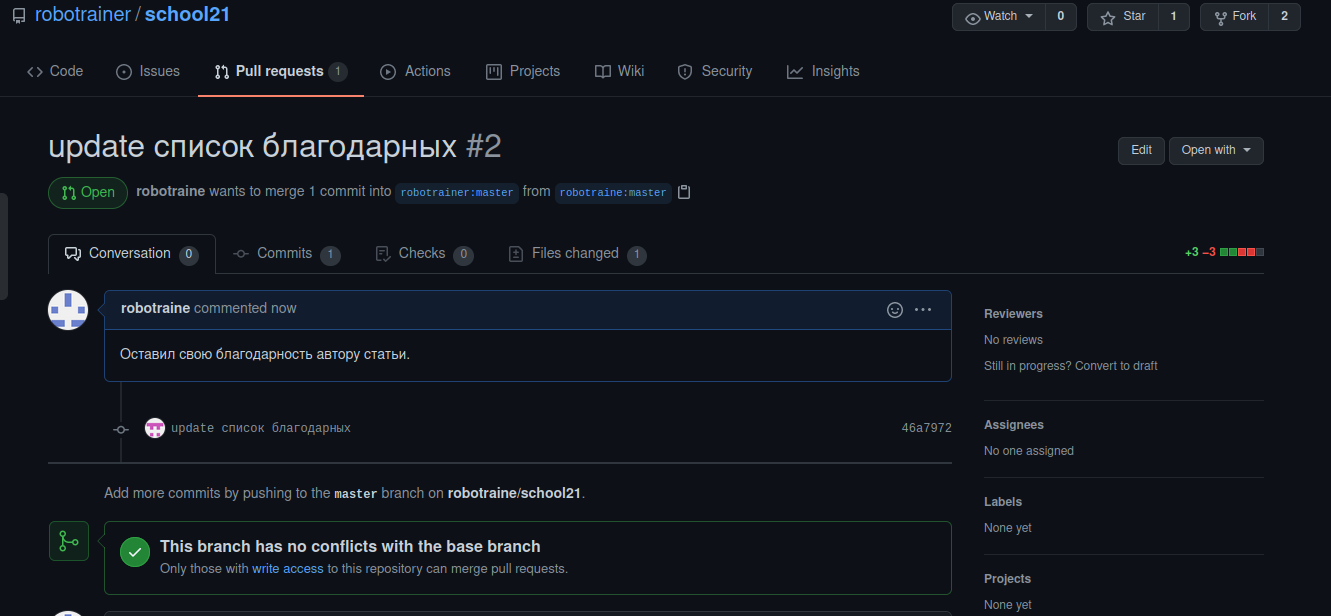The image size is (1331, 616).
Task: Fork the repository
Action: 1234,17
